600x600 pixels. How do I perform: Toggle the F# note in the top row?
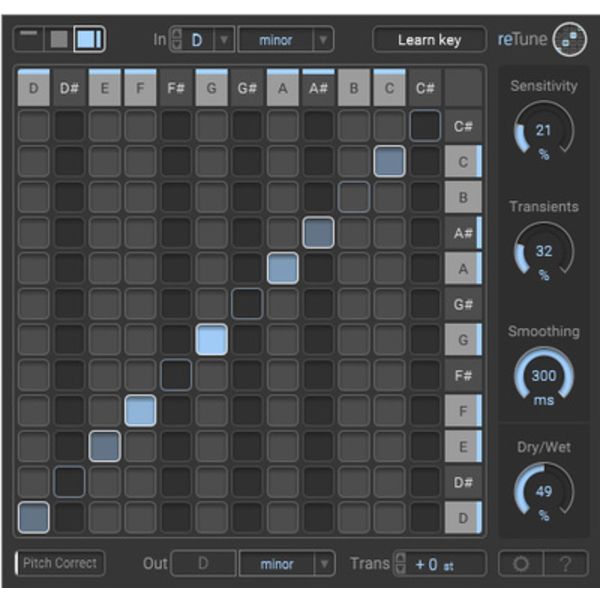click(176, 88)
